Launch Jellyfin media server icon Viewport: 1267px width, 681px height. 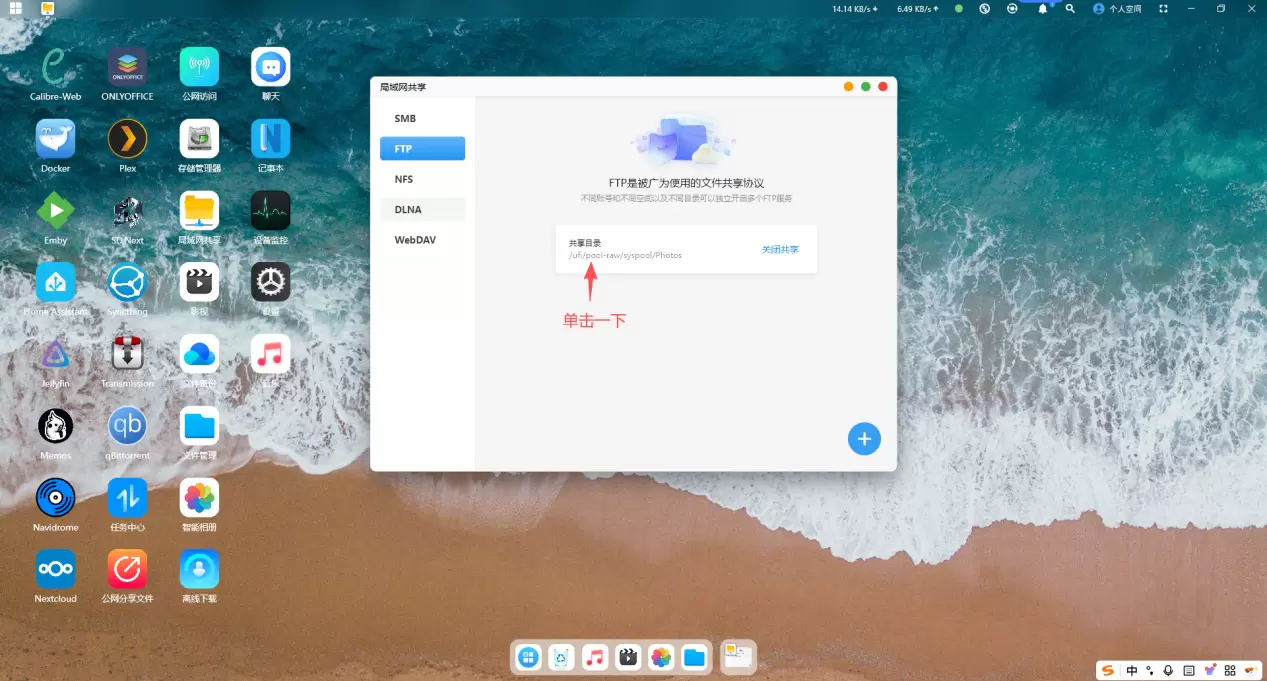[55, 354]
